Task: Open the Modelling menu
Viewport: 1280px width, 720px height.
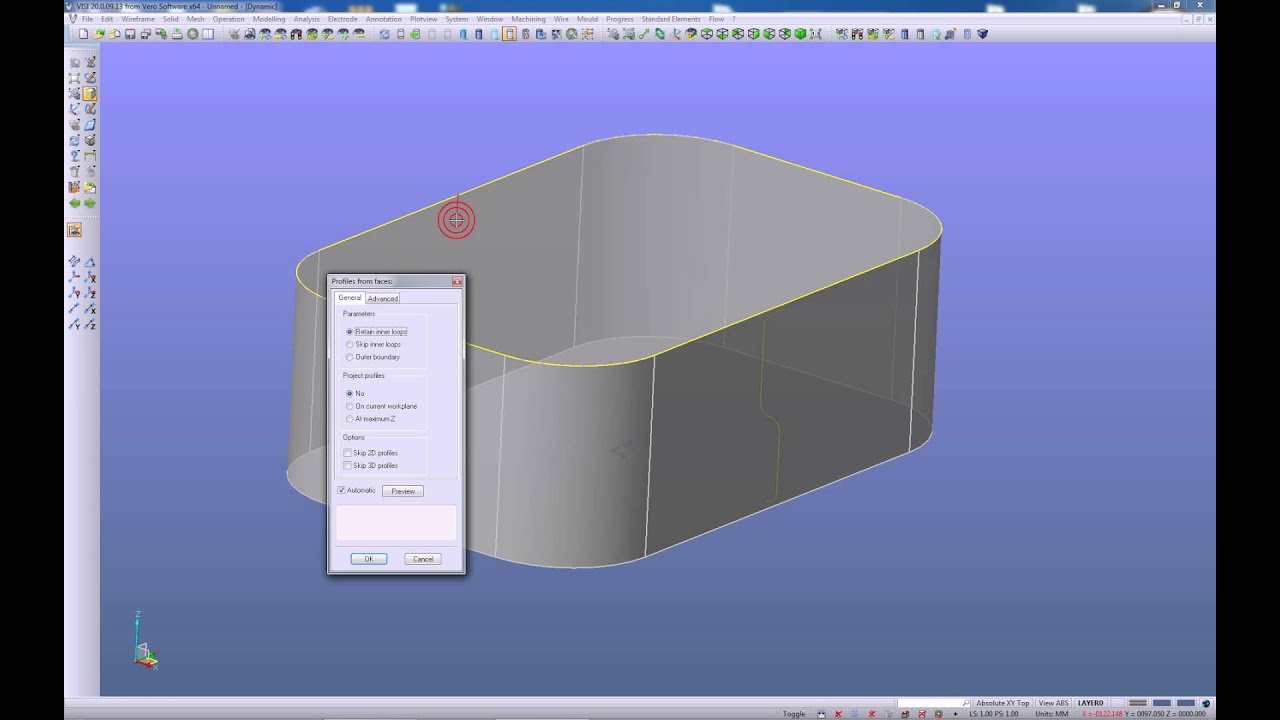Action: [x=269, y=19]
